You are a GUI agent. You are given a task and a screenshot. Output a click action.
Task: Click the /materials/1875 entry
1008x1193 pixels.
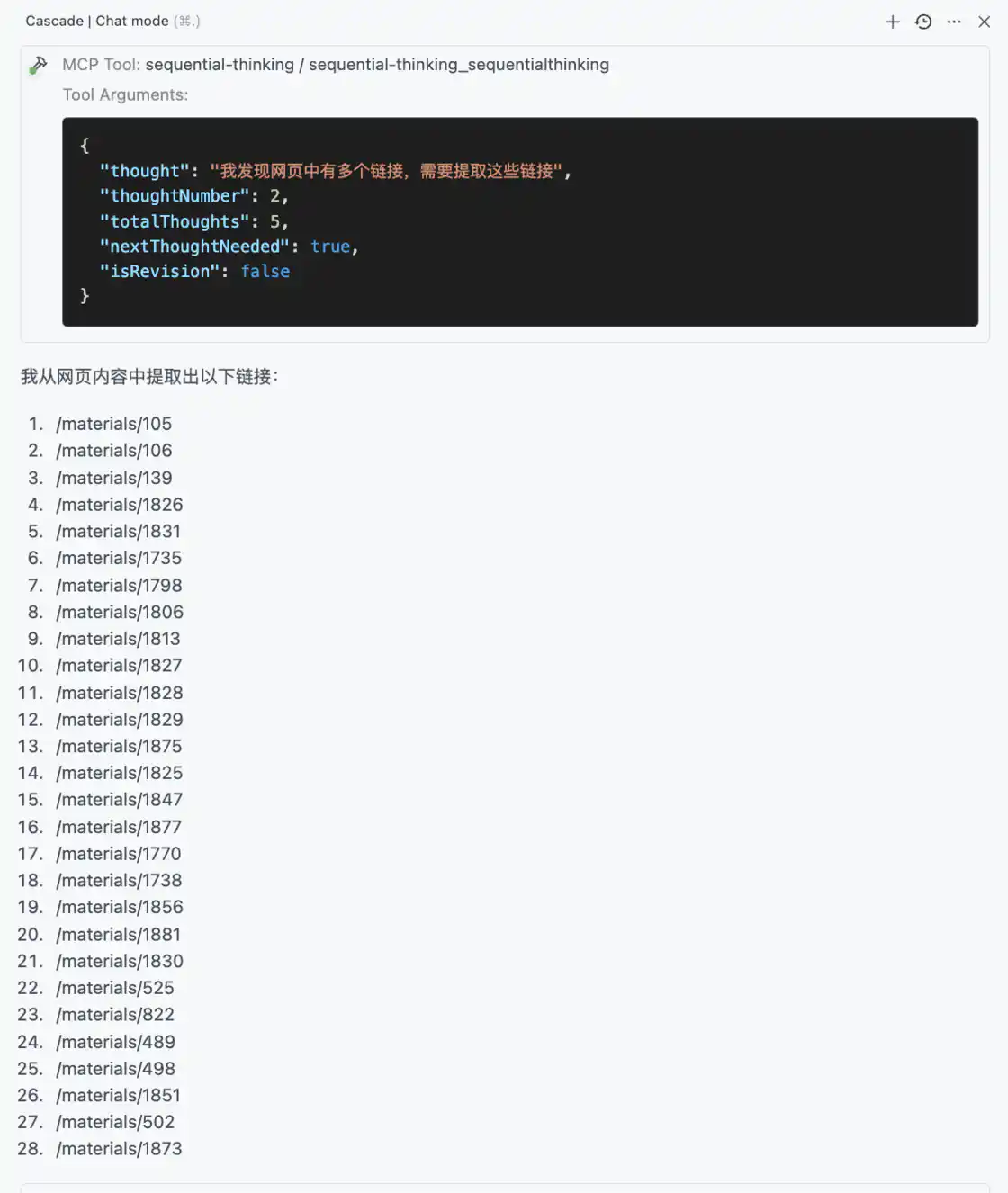119,747
